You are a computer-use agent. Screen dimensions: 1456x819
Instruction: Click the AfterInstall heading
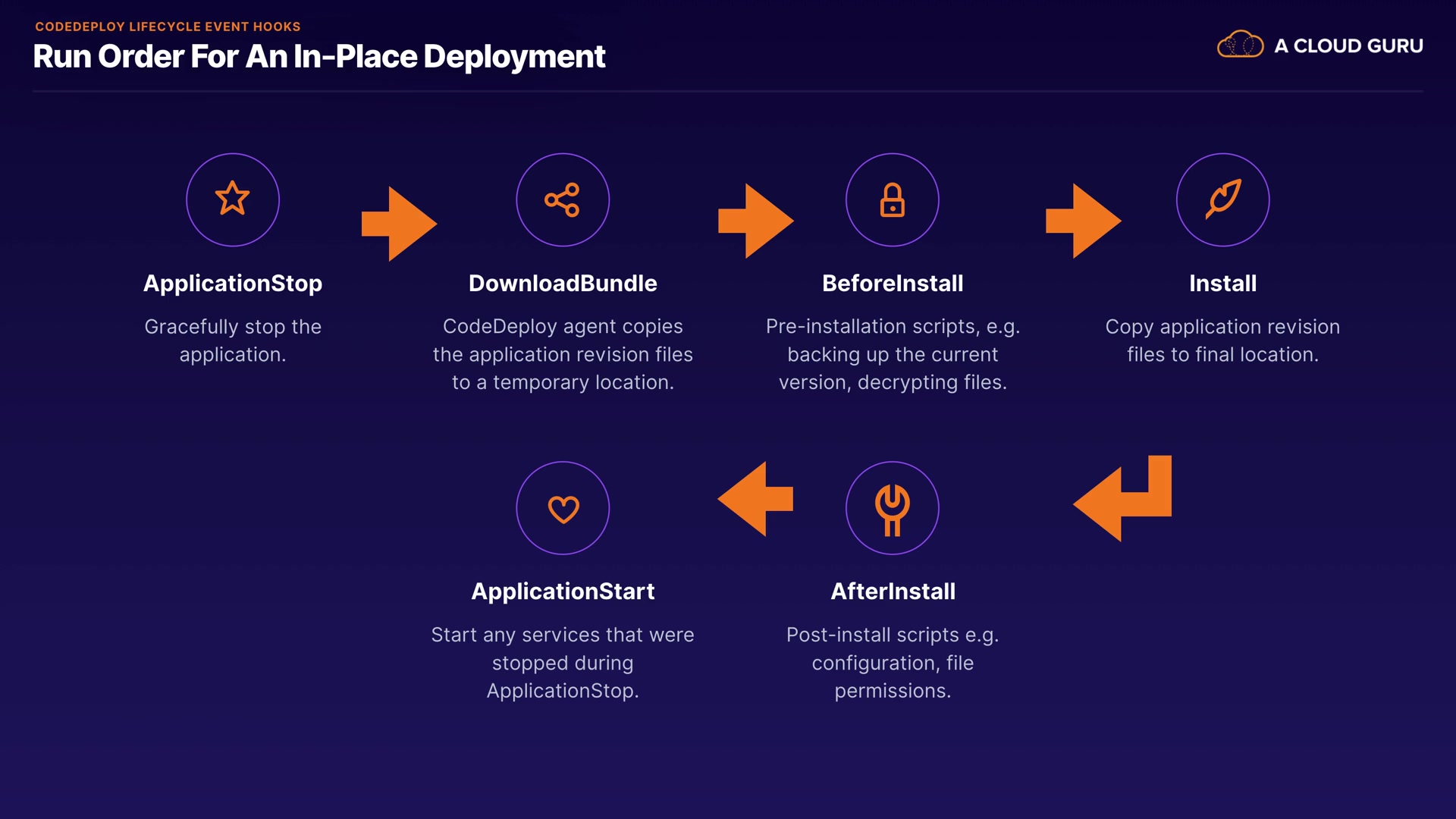[892, 591]
